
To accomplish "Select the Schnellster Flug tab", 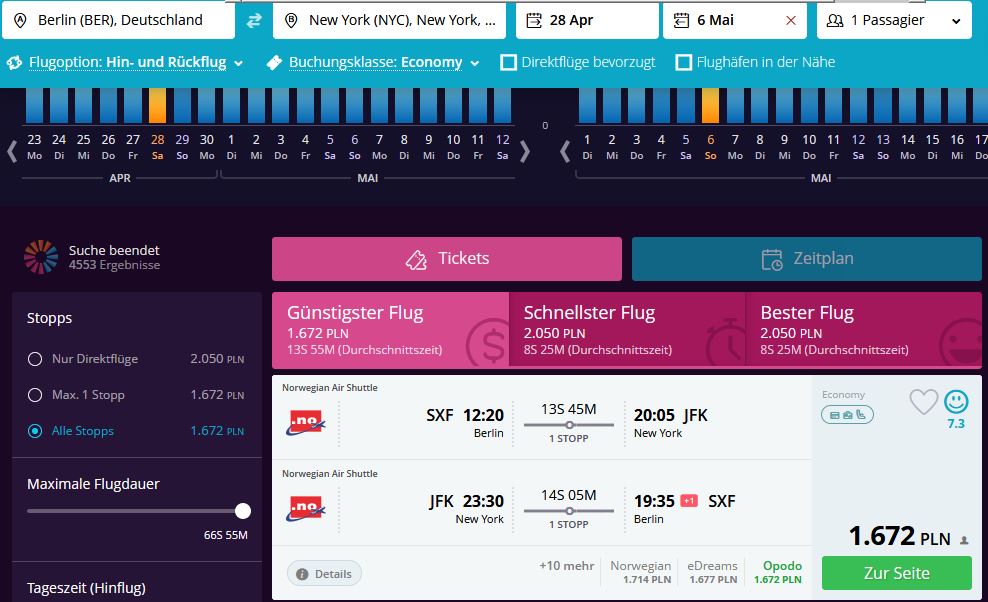I will point(627,330).
